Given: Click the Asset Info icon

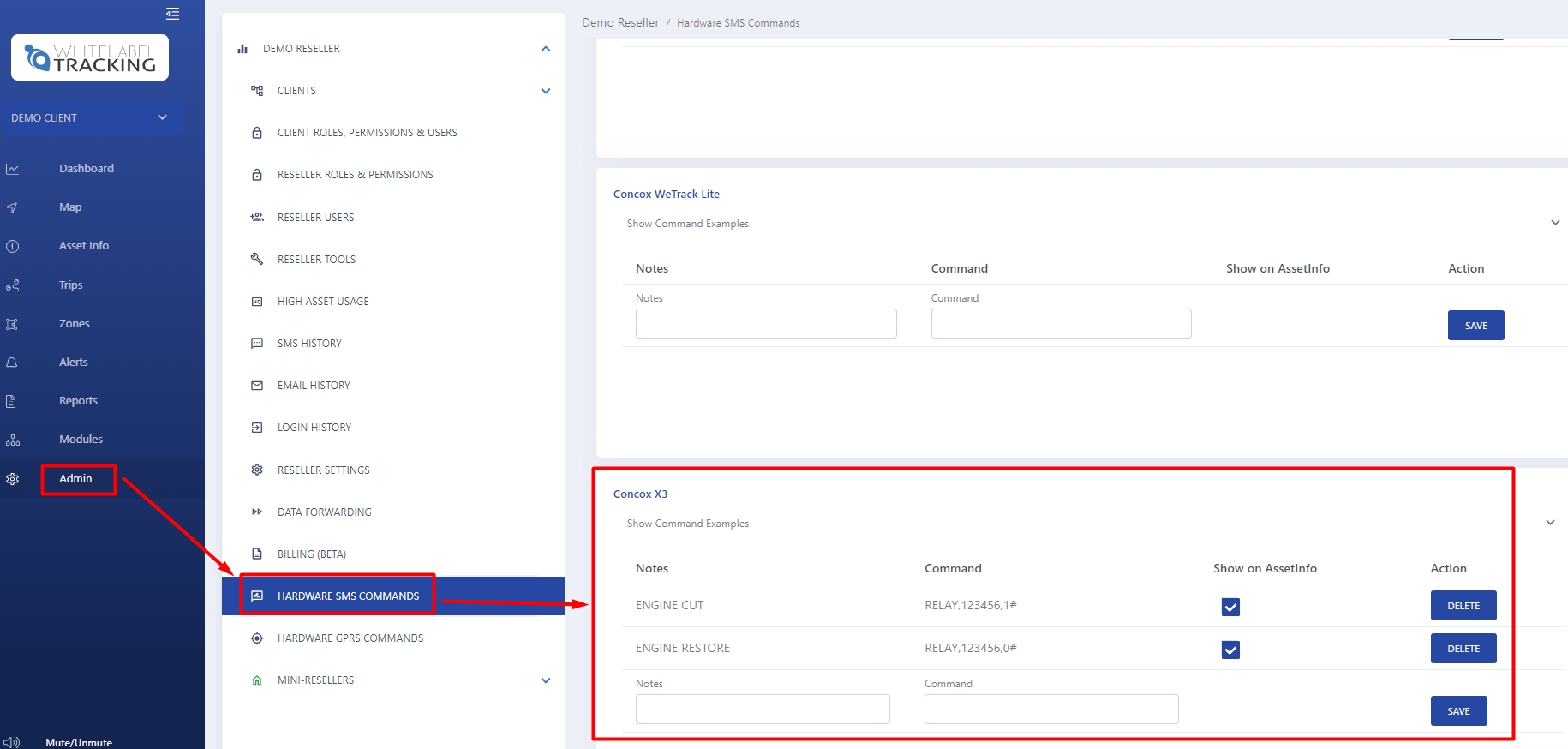Looking at the screenshot, I should pos(12,246).
